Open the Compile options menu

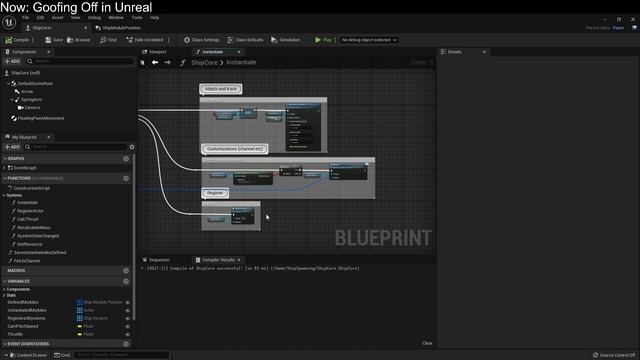point(33,40)
